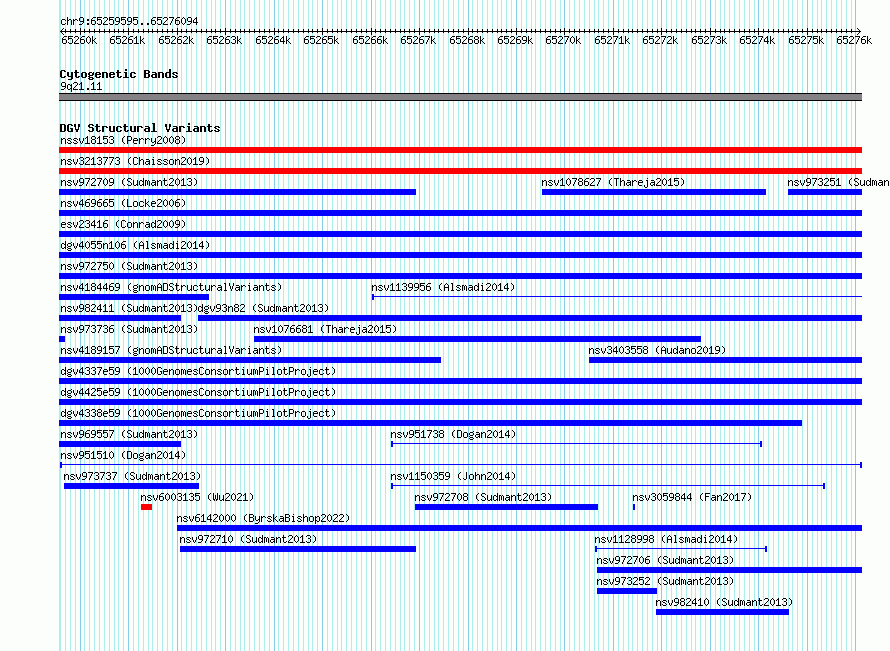Click the 65264k ruler tick label

pos(273,40)
